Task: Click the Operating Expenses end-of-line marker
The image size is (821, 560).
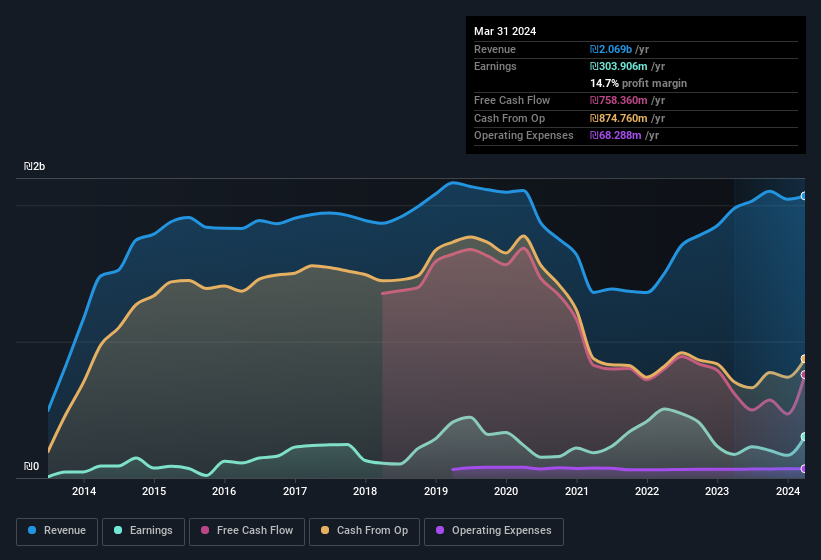Action: [x=804, y=468]
